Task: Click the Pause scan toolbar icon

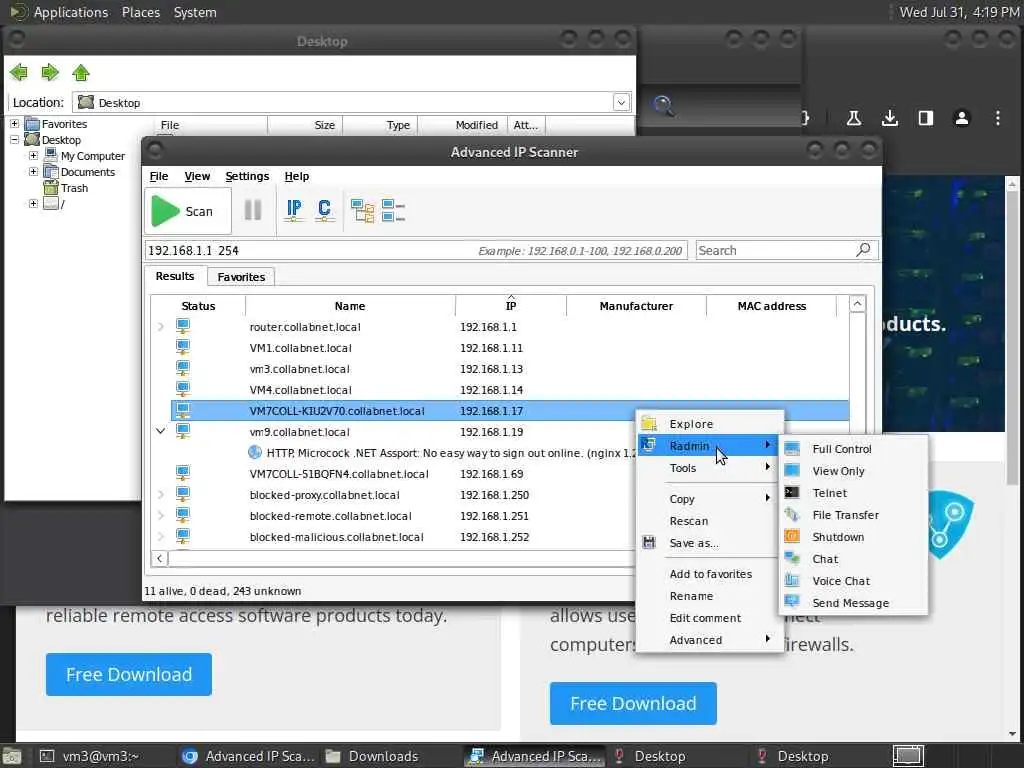Action: pos(253,210)
